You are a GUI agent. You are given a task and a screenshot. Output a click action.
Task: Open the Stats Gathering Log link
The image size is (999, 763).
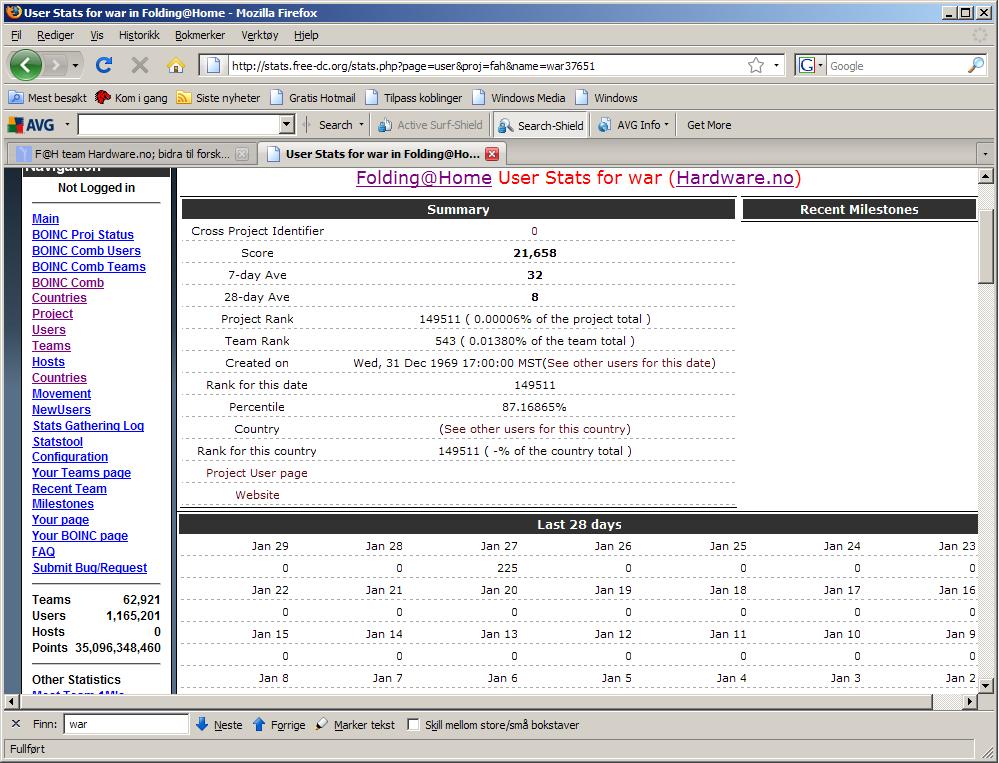pos(88,425)
